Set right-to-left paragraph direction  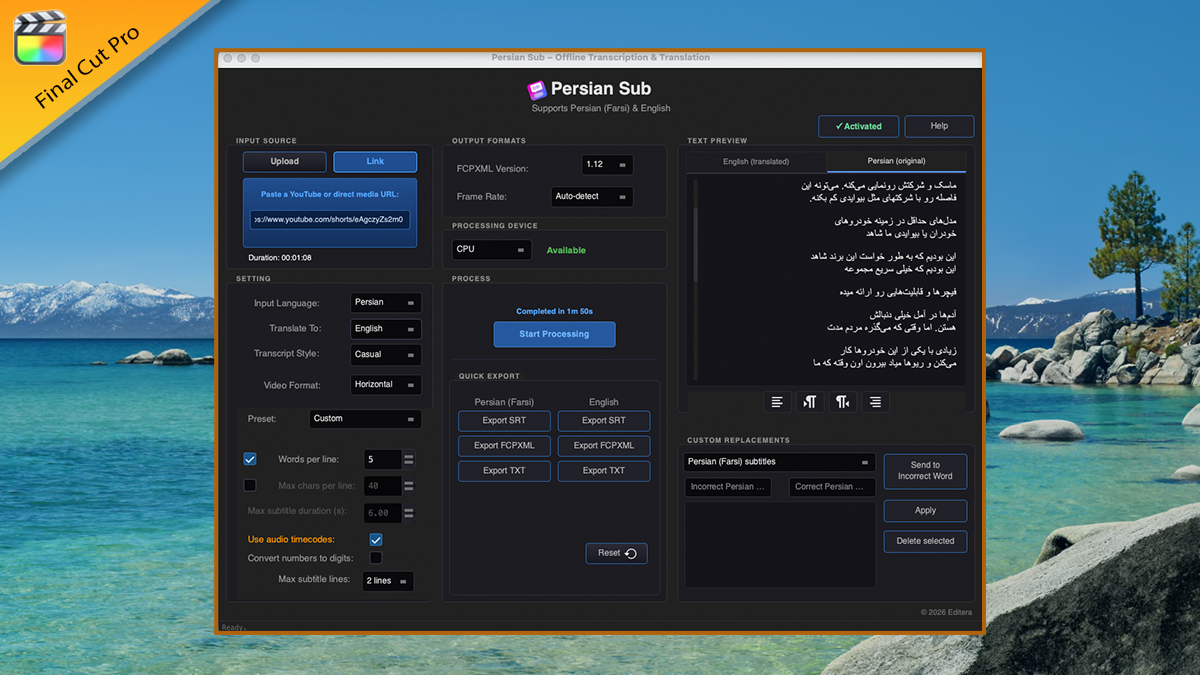843,402
